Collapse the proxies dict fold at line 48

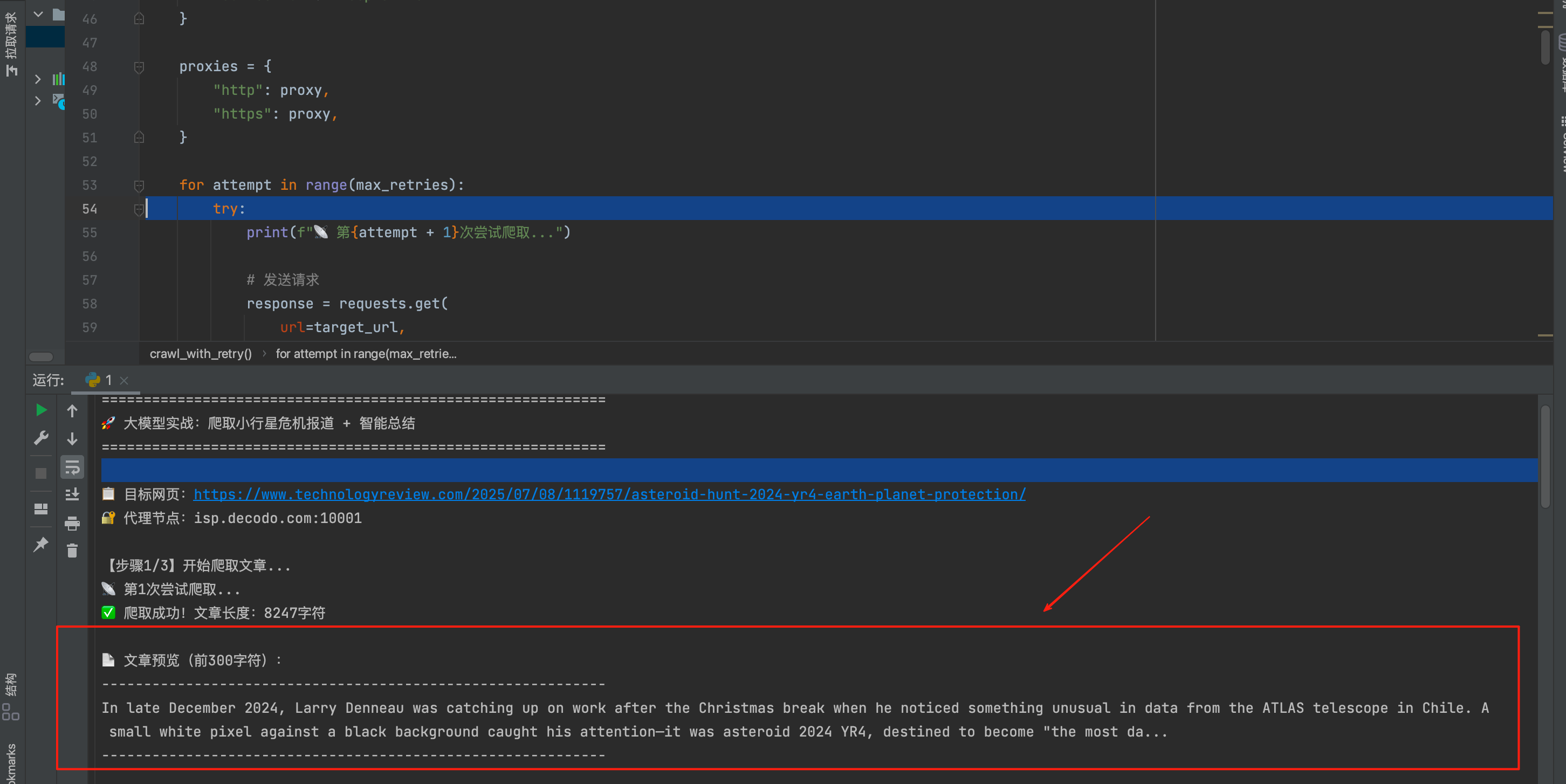pos(139,67)
